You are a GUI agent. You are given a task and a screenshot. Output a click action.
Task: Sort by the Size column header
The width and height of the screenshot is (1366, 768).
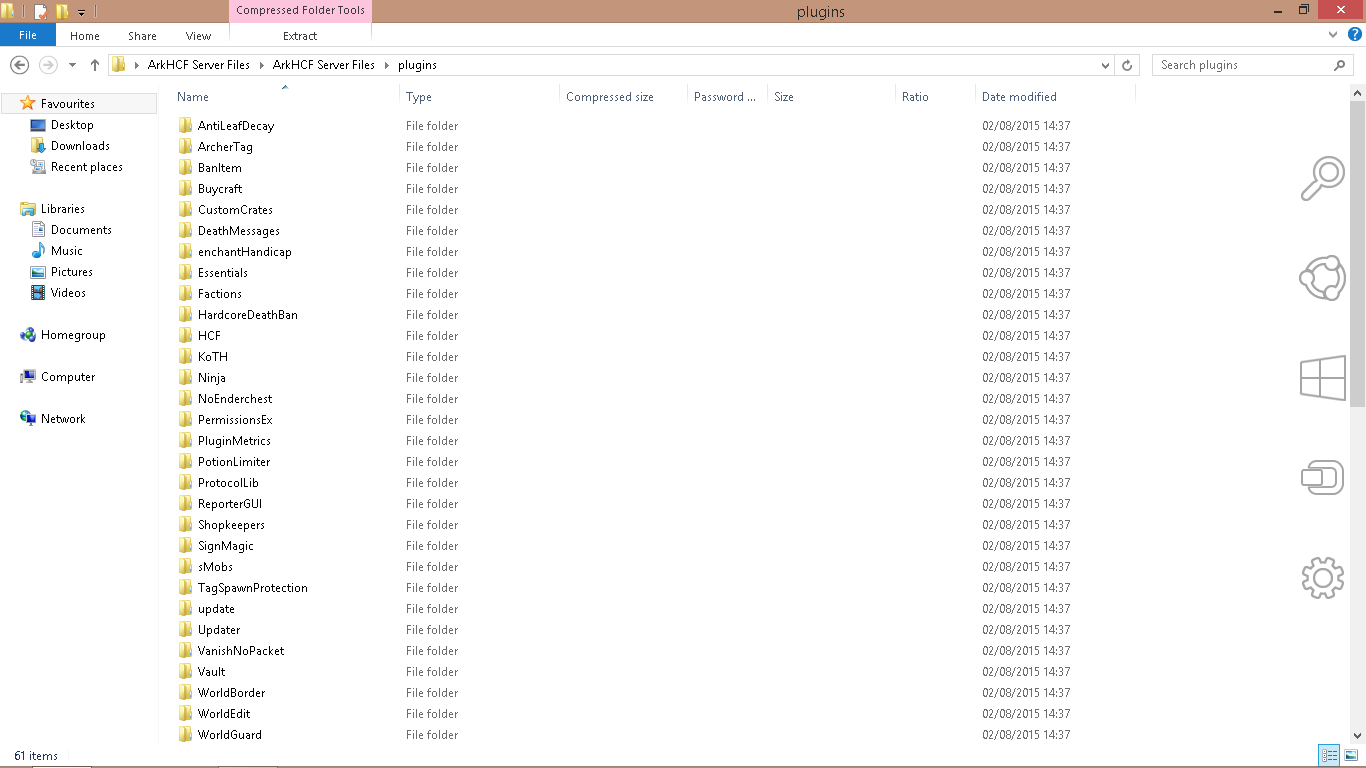(x=784, y=97)
